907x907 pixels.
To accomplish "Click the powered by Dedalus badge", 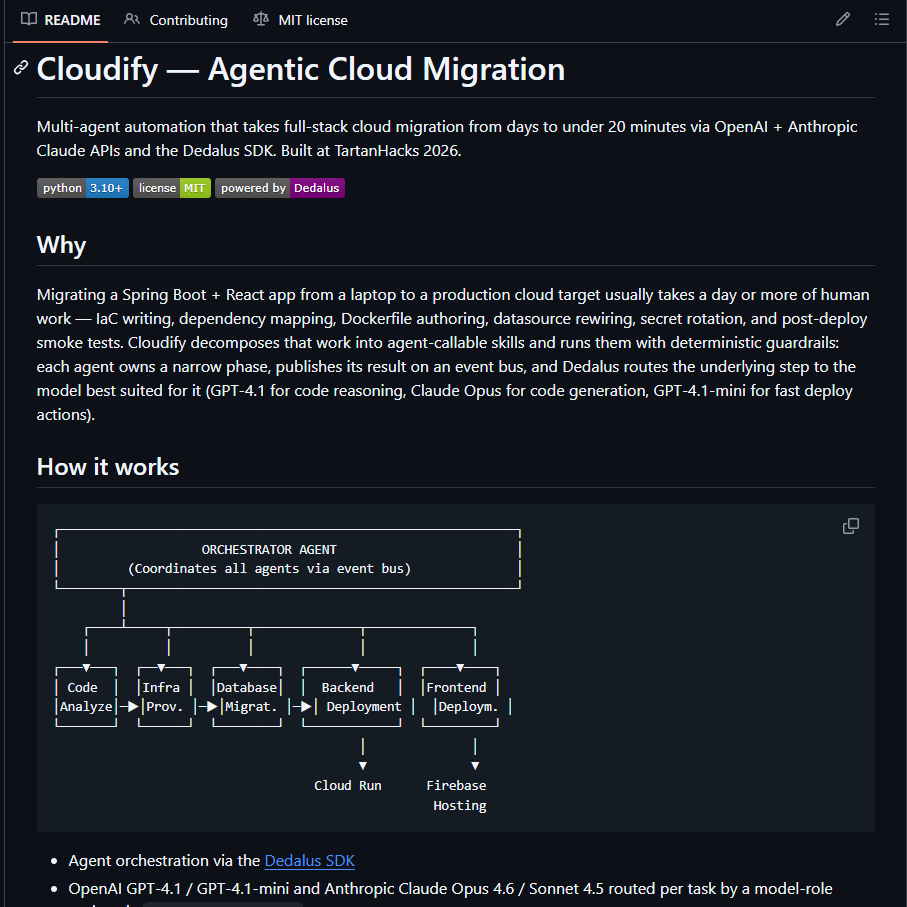I will (280, 188).
